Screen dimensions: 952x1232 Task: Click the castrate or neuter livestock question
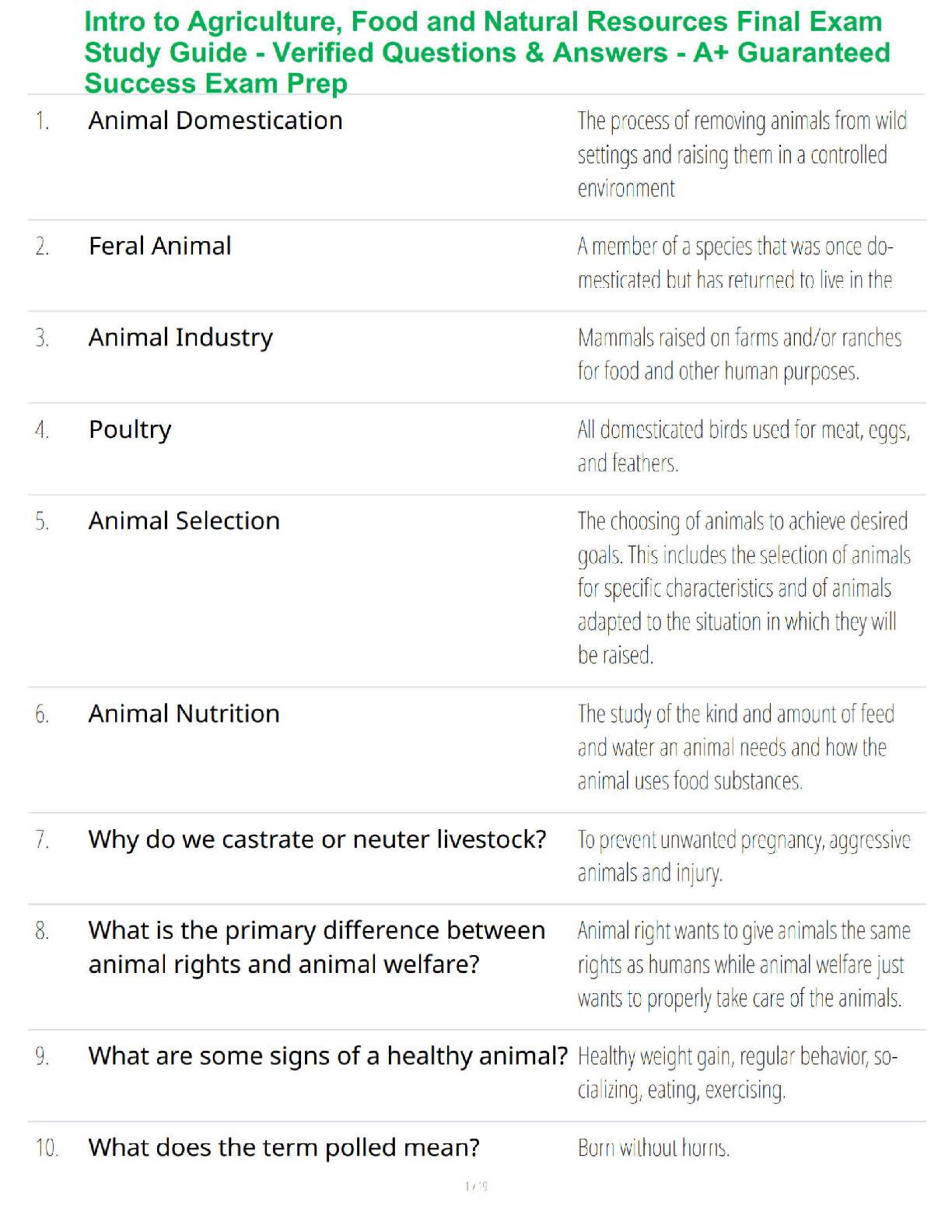(x=317, y=839)
